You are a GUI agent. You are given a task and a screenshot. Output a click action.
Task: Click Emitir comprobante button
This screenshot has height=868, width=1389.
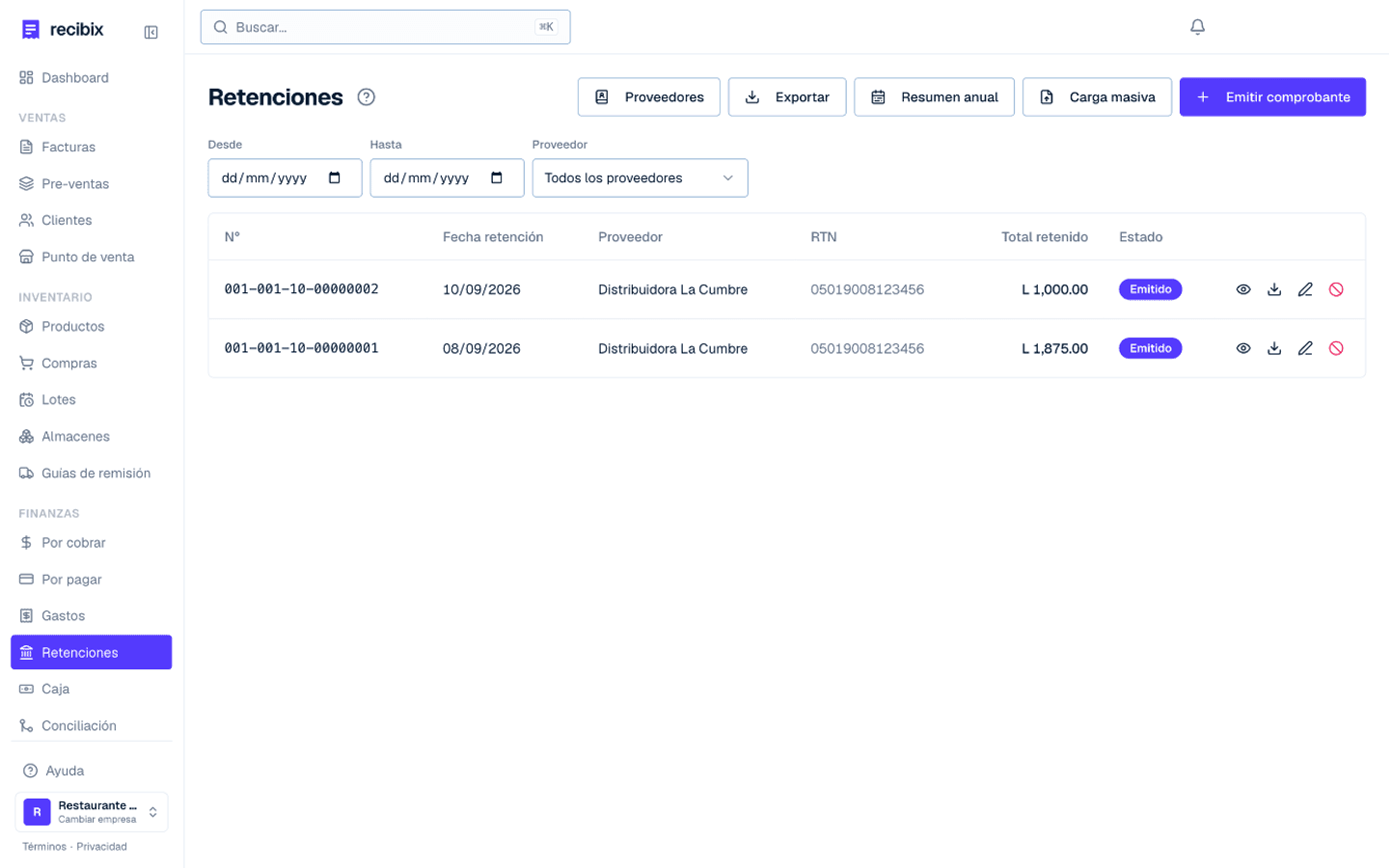[1272, 97]
